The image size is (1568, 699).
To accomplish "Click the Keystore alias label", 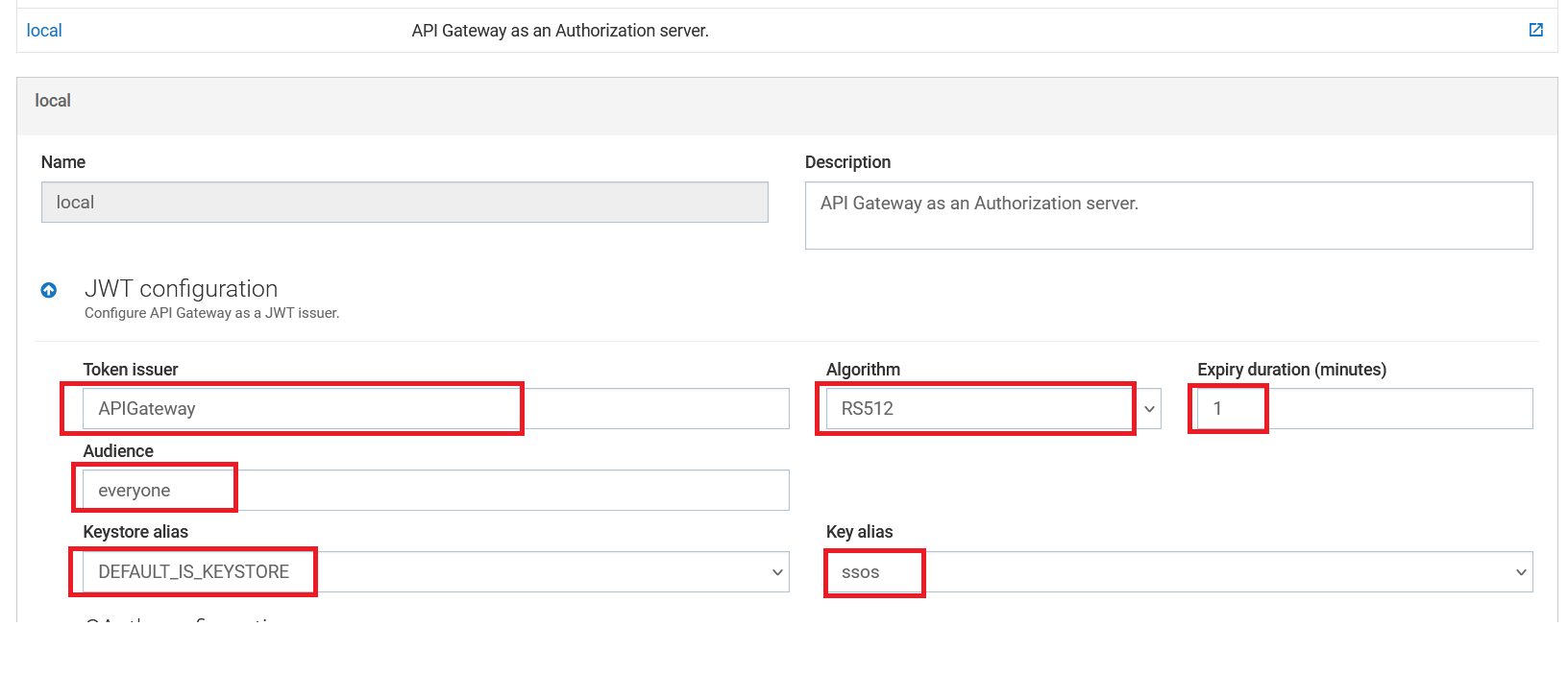I will (x=135, y=532).
